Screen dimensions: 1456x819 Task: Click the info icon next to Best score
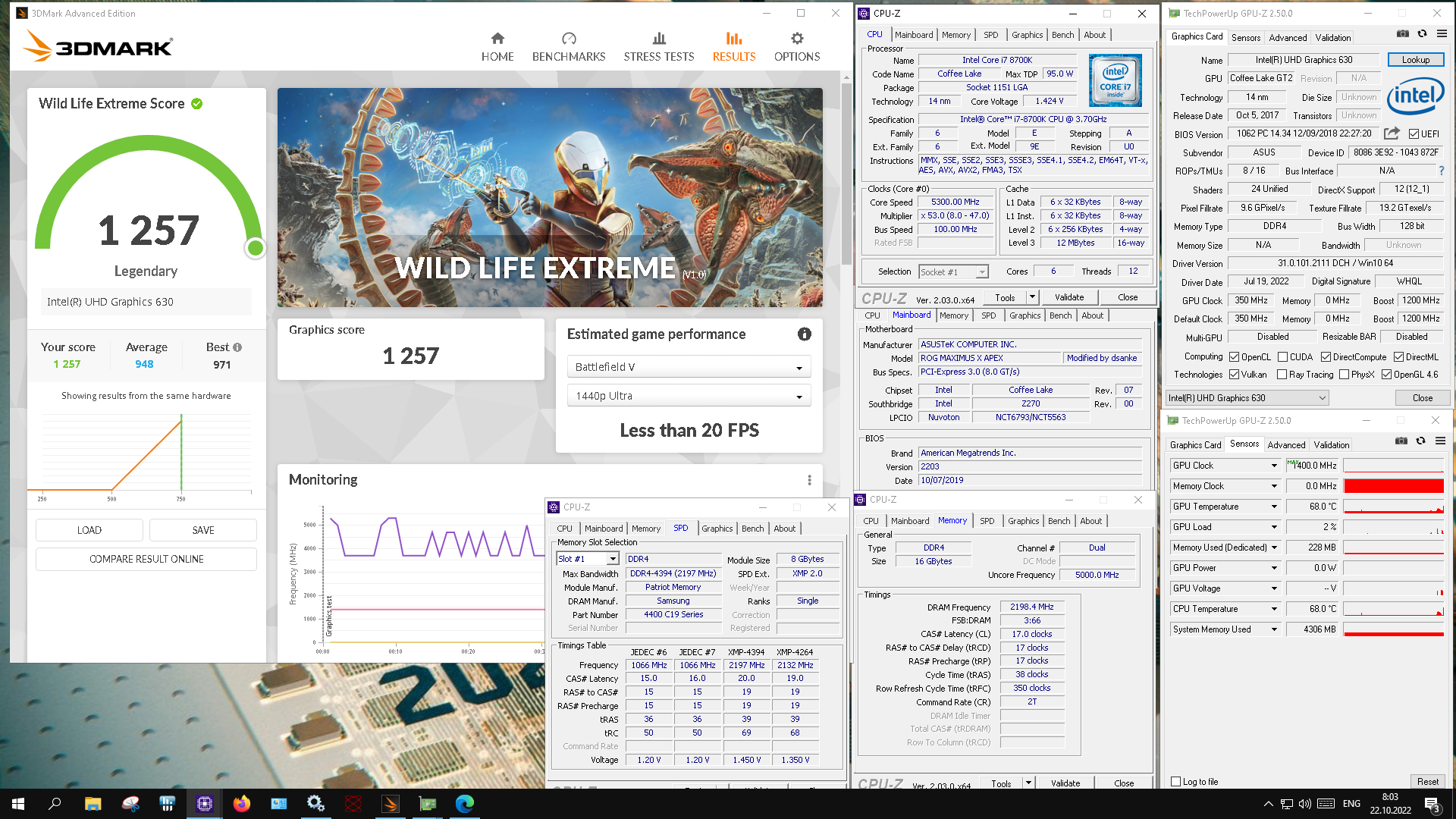(x=237, y=347)
